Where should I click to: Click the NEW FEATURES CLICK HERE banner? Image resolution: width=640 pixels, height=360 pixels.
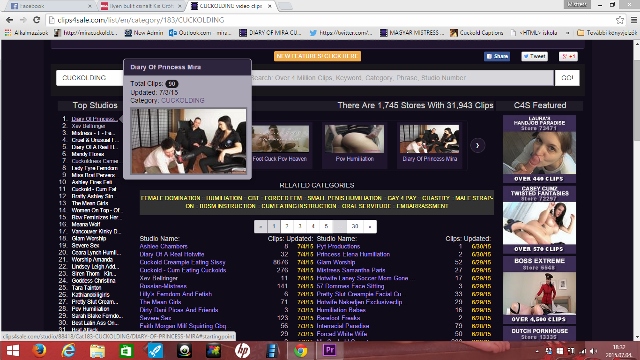click(x=317, y=56)
